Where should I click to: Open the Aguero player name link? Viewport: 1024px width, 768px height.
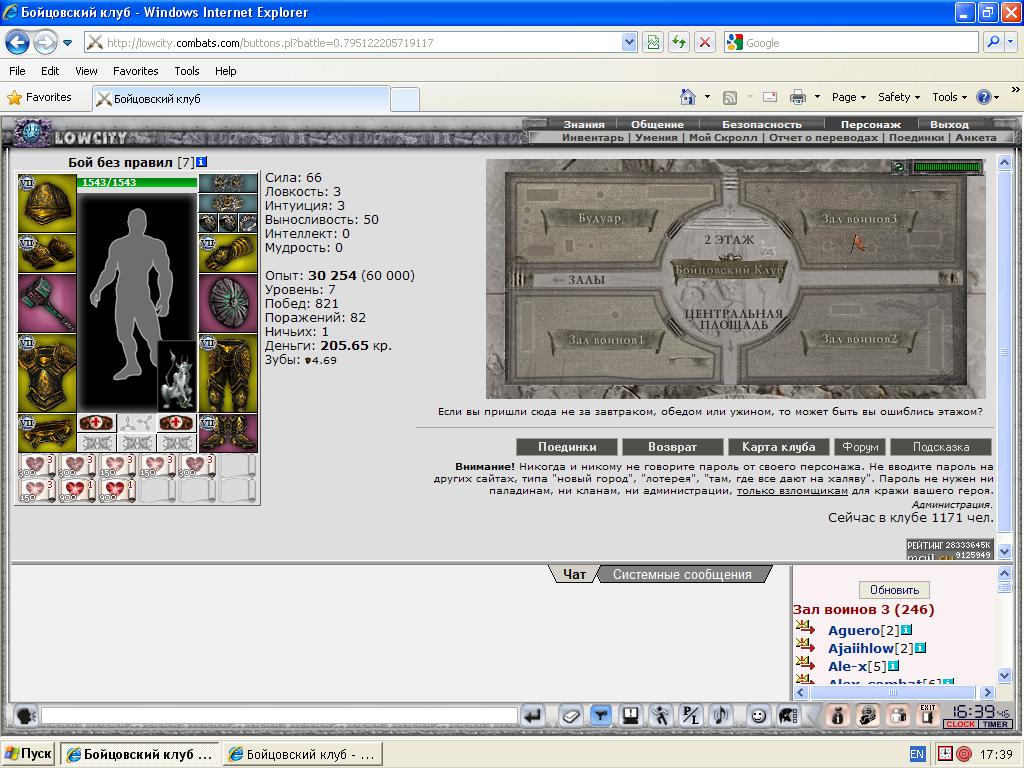[854, 630]
